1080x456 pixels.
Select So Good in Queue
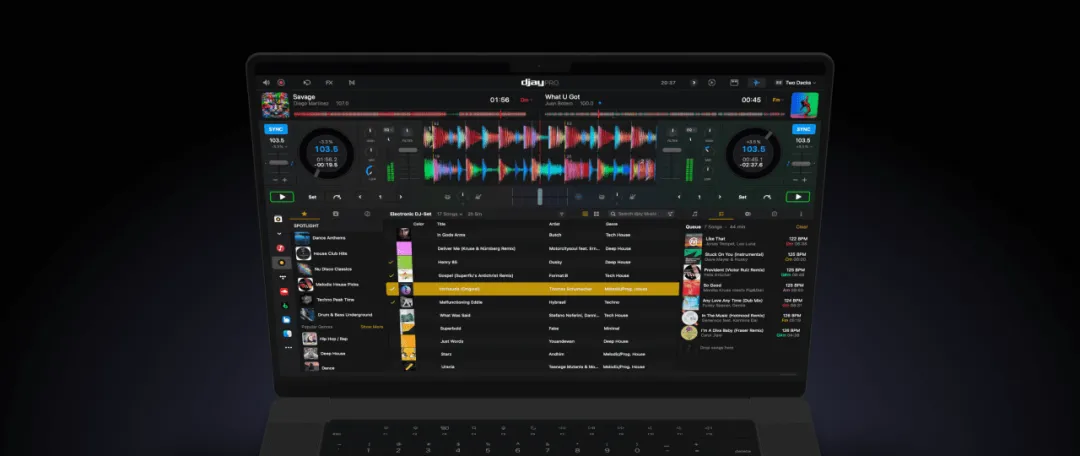[x=743, y=287]
